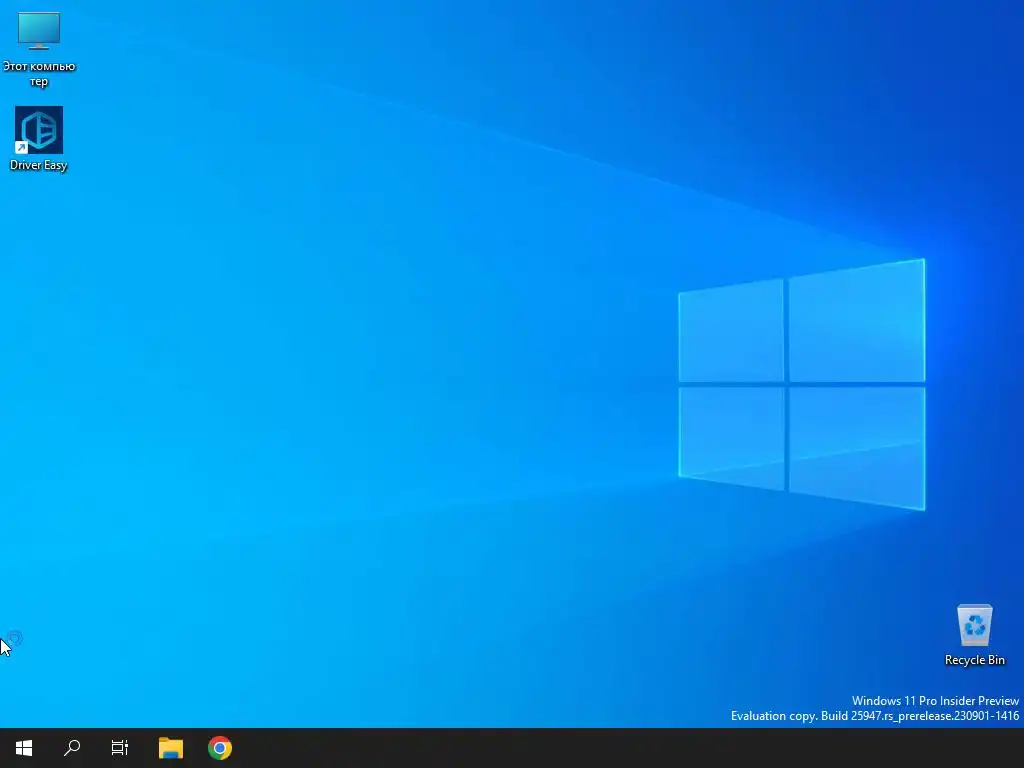The width and height of the screenshot is (1024, 768).
Task: Open taskbar search magnifier
Action: (x=72, y=748)
